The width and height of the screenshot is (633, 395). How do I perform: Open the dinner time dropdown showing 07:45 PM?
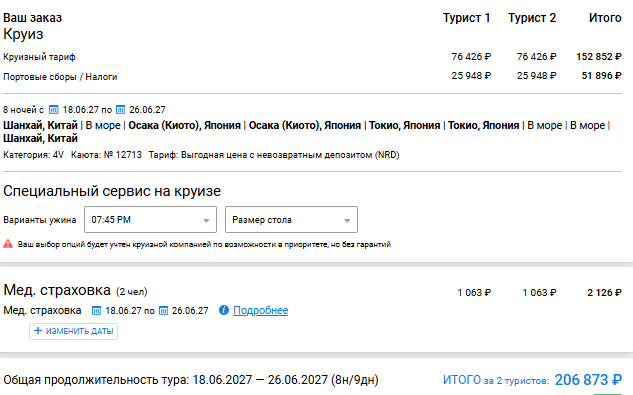(x=150, y=220)
